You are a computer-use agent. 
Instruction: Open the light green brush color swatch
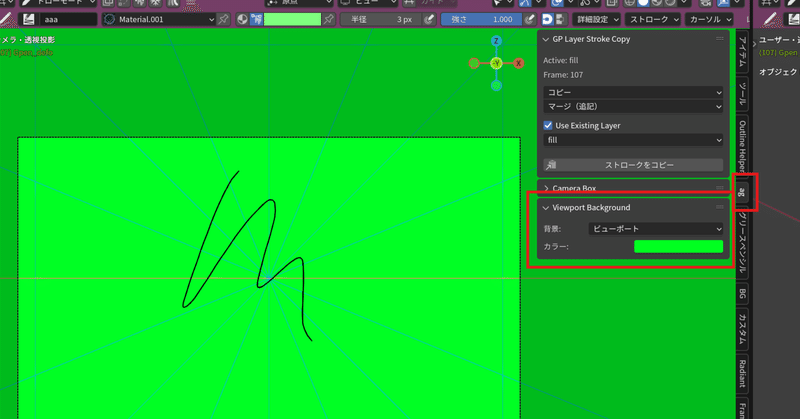pos(292,19)
